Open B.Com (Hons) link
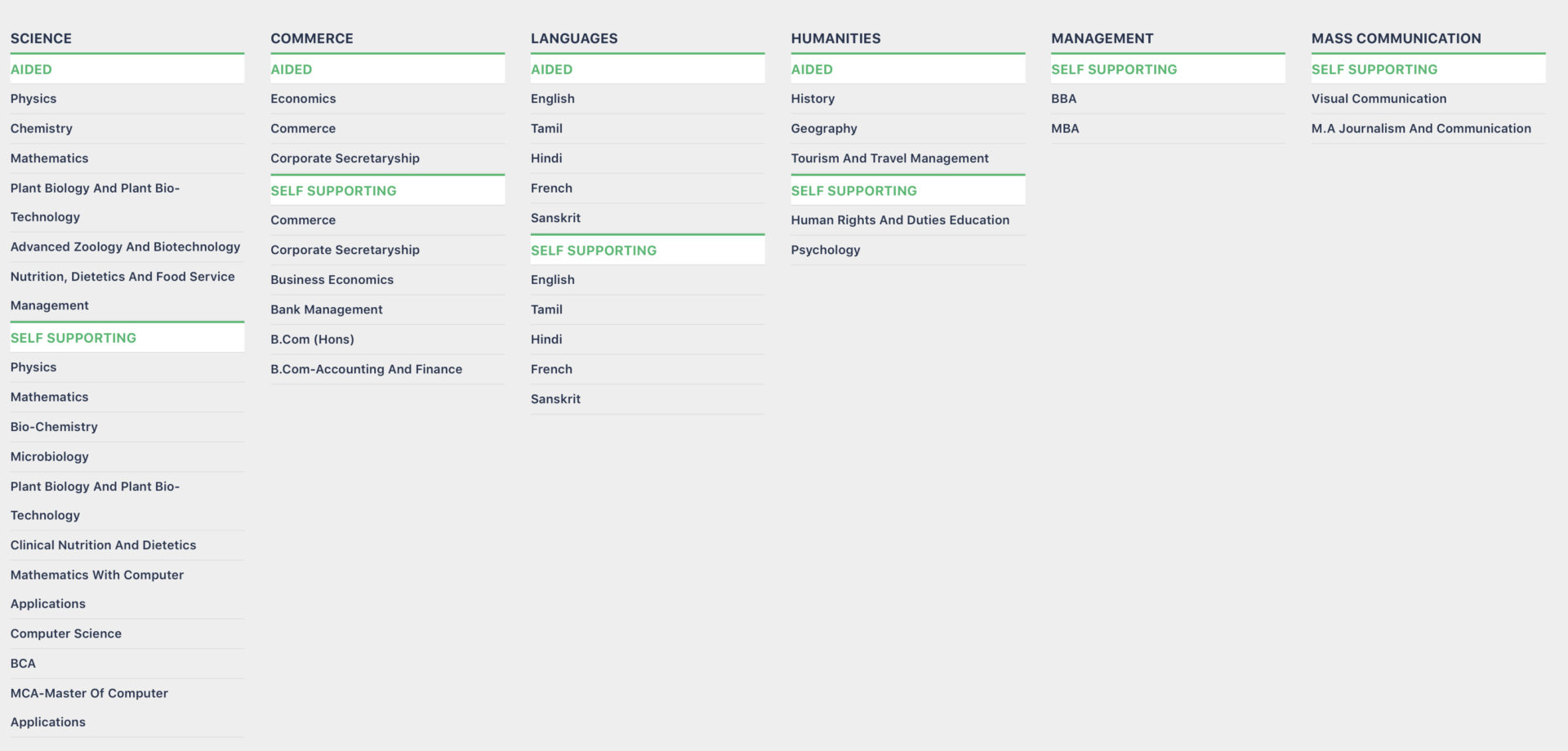This screenshot has width=1568, height=751. [312, 340]
